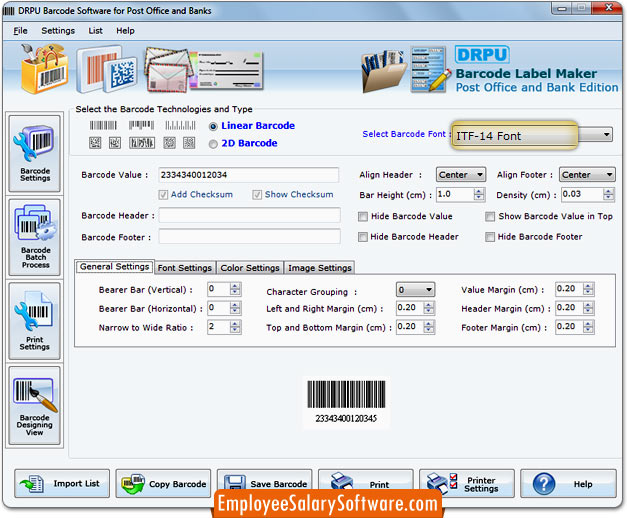Screen dimensions: 627x518
Task: Click the postal-style barcode sample icon
Action: [180, 126]
